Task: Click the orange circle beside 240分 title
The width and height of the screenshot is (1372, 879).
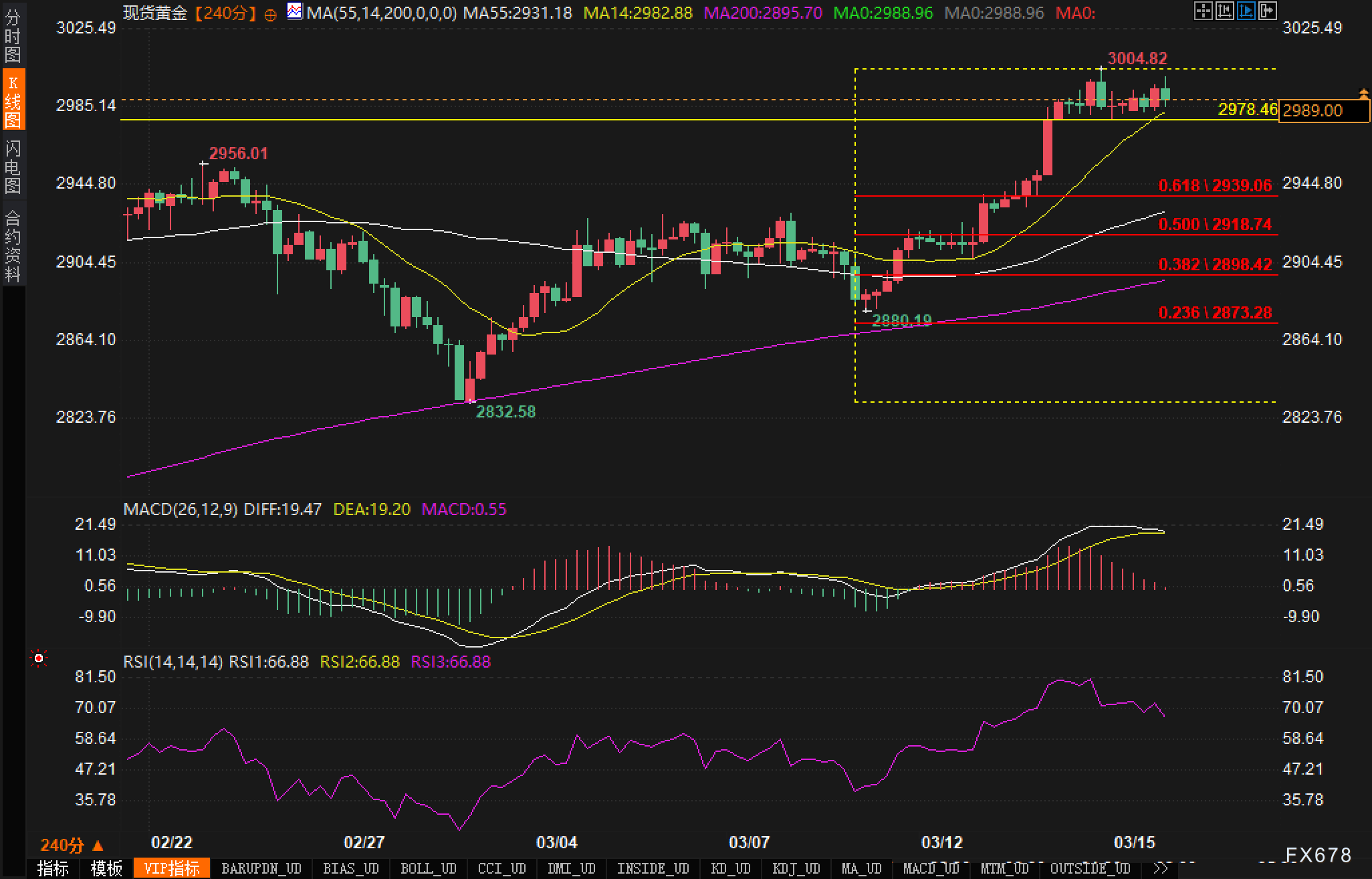Action: [270, 15]
